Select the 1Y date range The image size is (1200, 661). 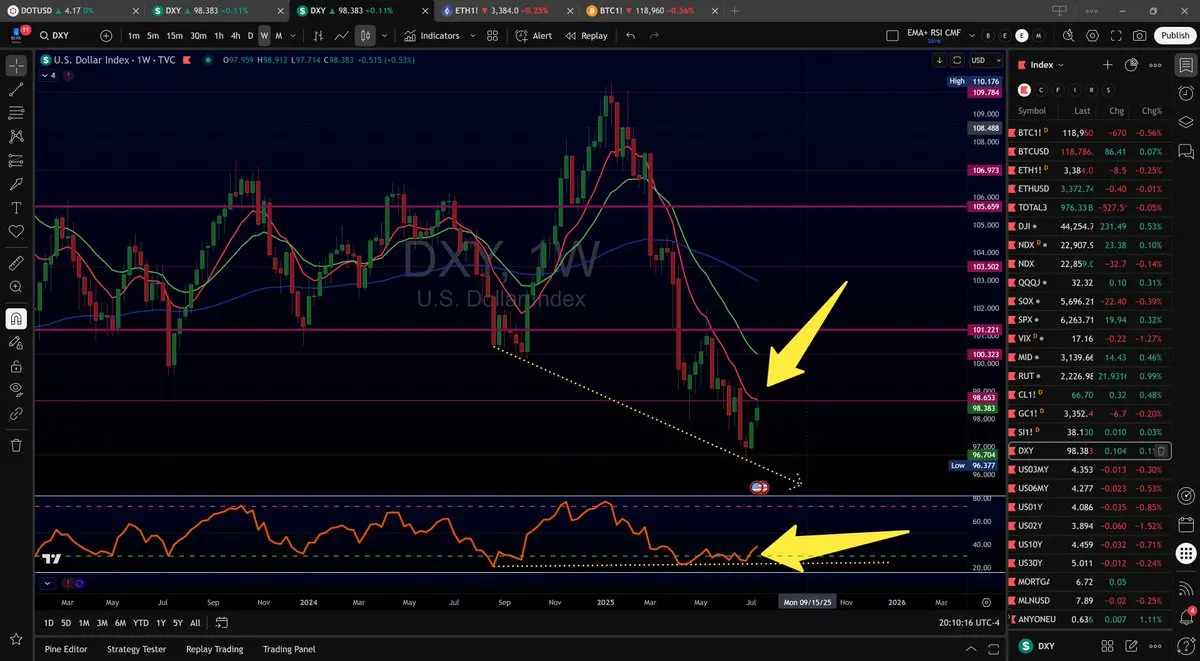coord(161,623)
